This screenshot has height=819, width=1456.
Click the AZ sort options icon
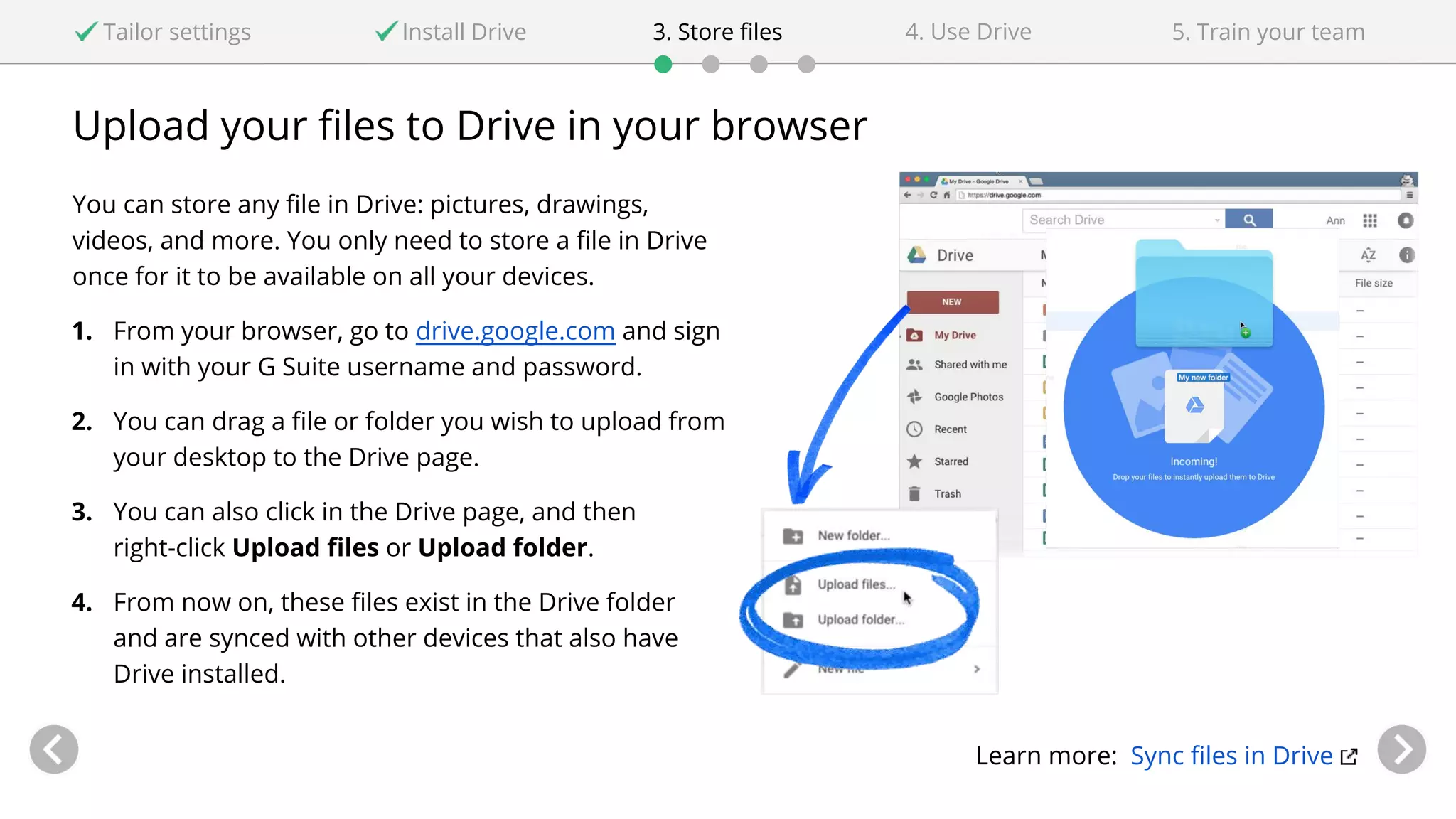click(x=1369, y=255)
